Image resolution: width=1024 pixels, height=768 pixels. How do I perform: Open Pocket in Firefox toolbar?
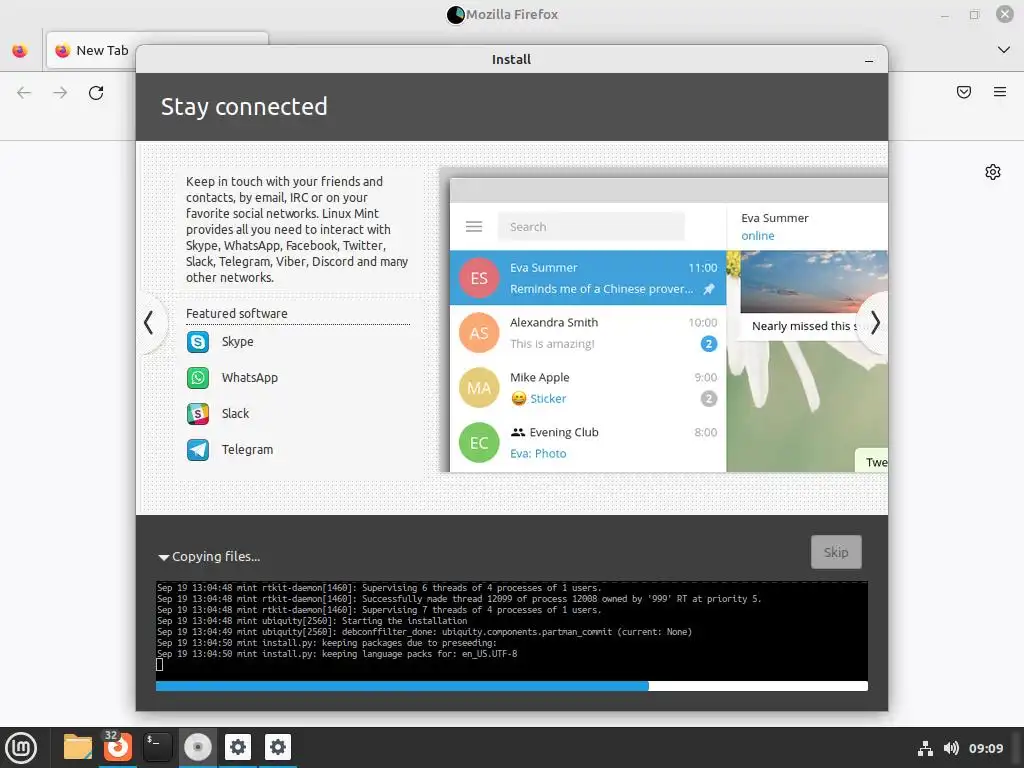964,92
